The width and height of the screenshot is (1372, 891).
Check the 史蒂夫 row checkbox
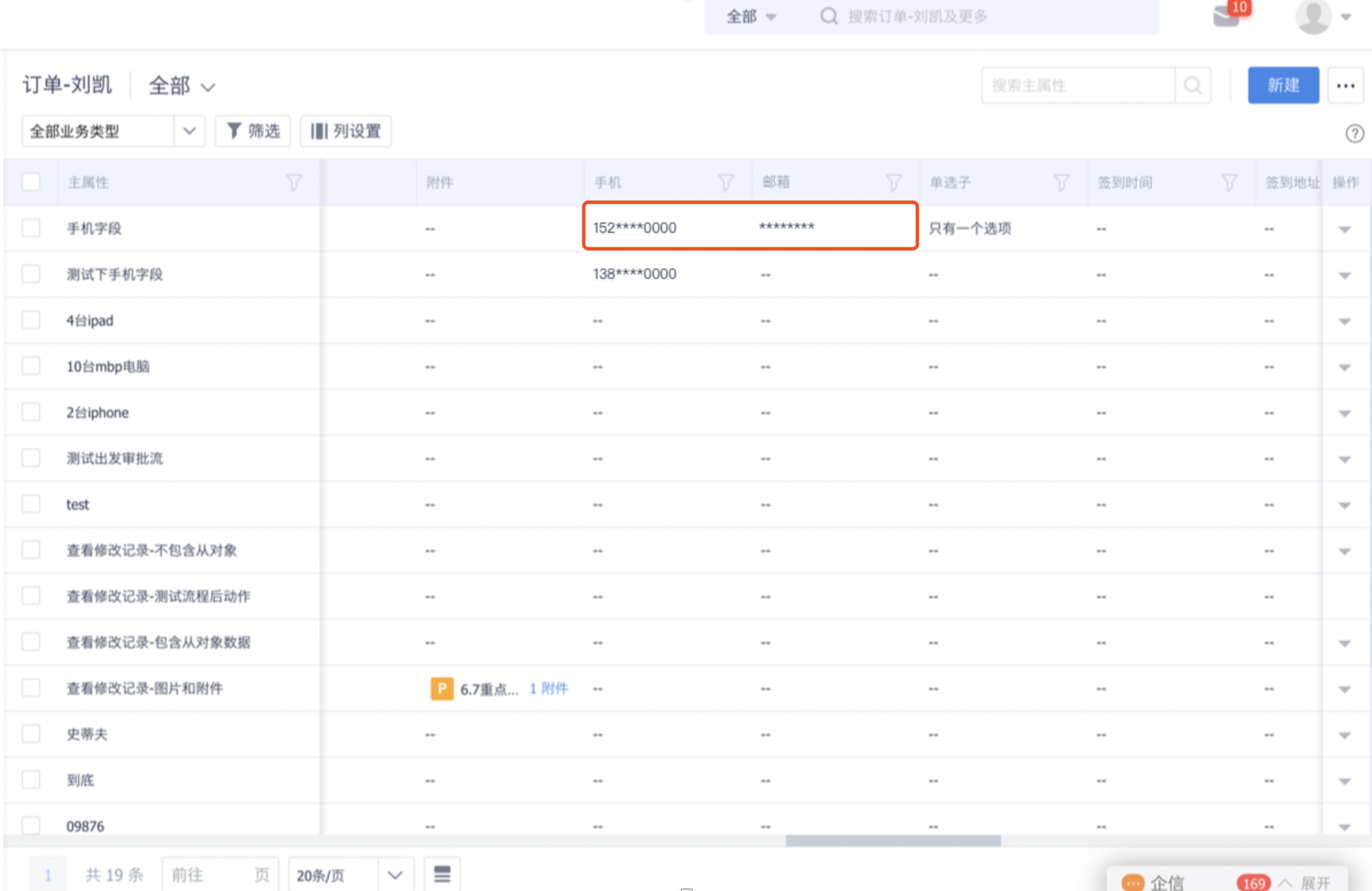point(31,734)
